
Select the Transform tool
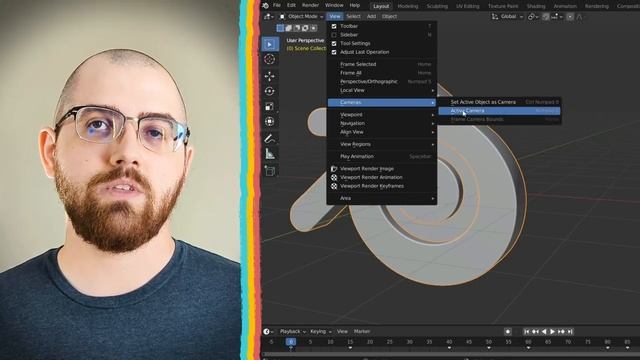[269, 122]
